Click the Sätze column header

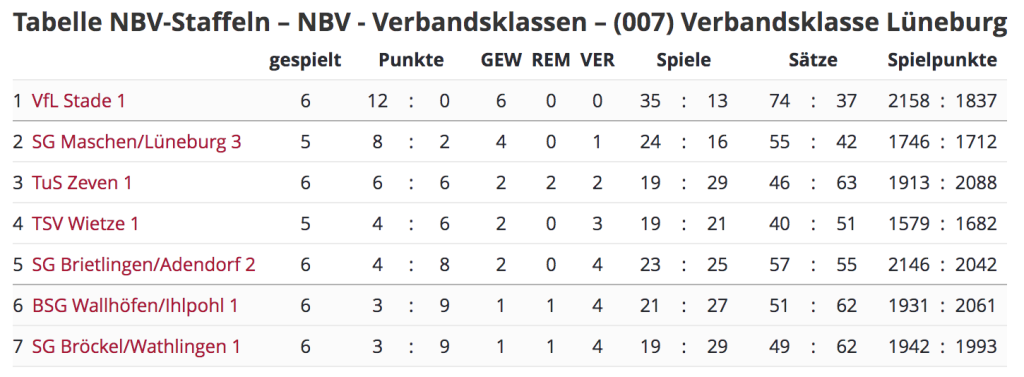click(813, 60)
